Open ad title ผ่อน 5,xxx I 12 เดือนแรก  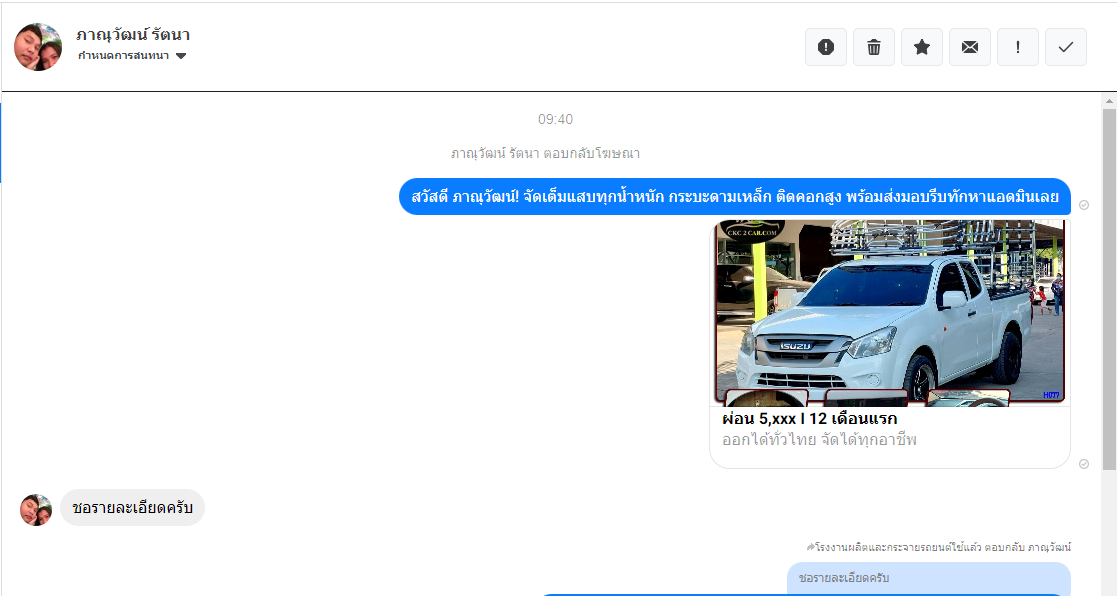click(x=809, y=419)
